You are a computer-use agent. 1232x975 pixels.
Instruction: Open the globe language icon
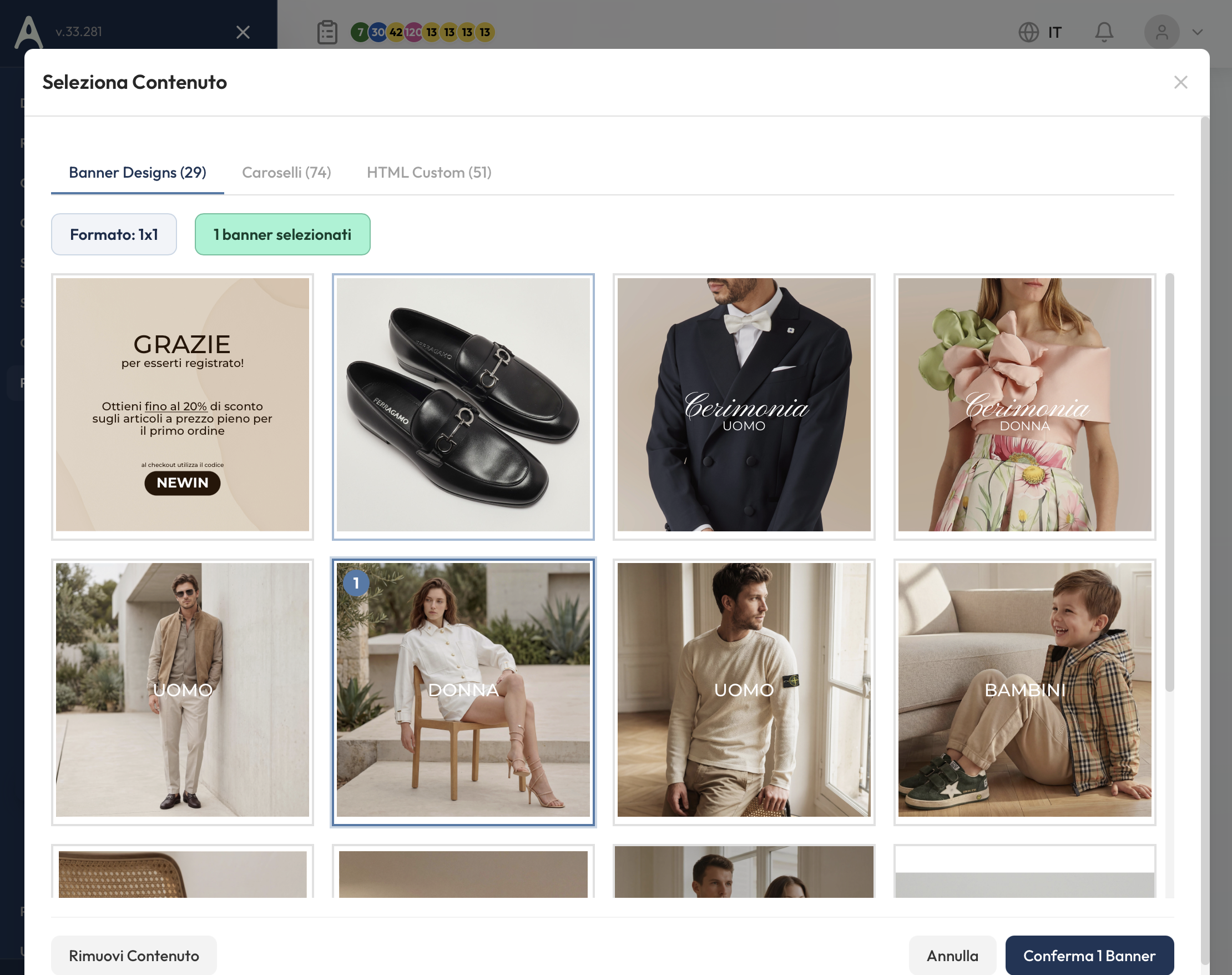pos(1028,32)
